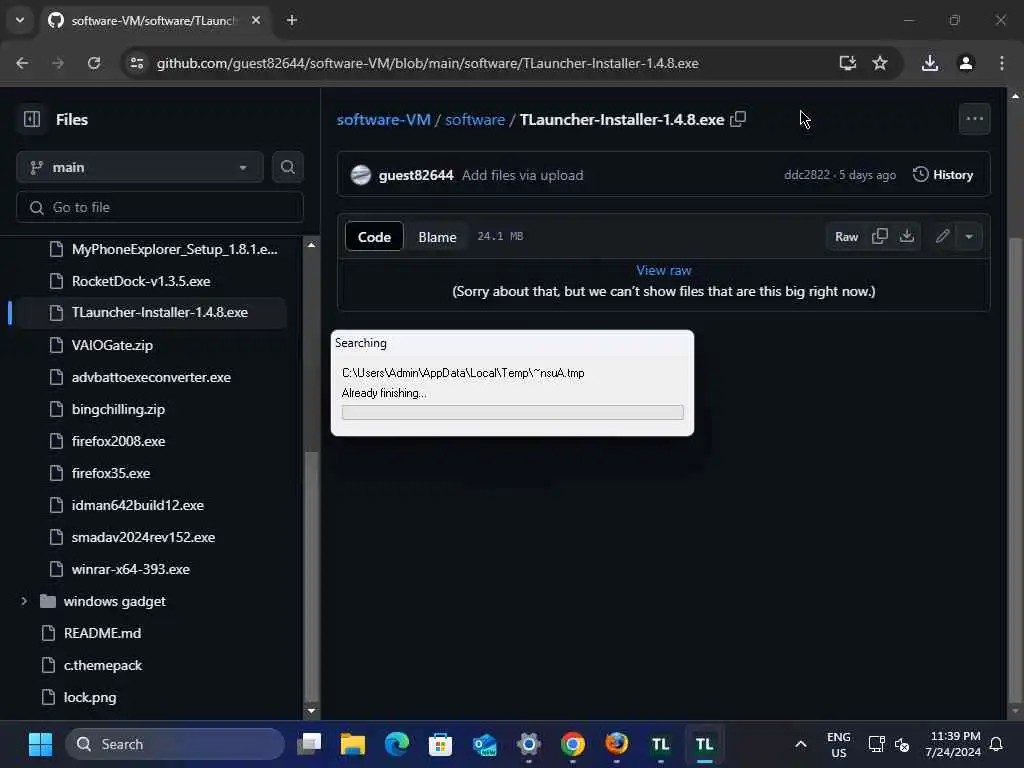Show hidden system tray icons
The width and height of the screenshot is (1024, 768).
pyautogui.click(x=801, y=744)
